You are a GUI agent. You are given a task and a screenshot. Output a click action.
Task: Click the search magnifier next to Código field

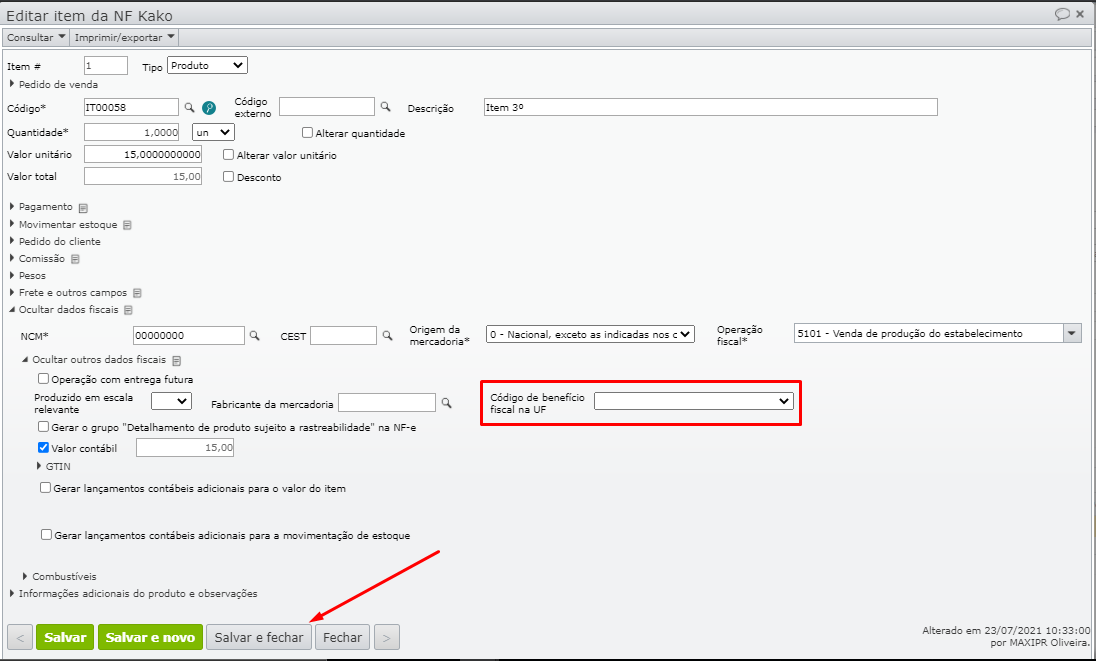click(189, 108)
